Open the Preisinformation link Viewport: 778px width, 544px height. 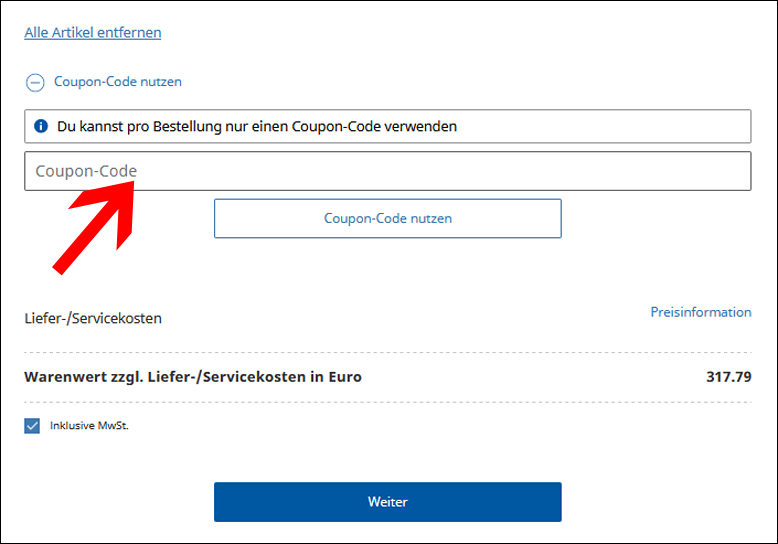pyautogui.click(x=701, y=312)
